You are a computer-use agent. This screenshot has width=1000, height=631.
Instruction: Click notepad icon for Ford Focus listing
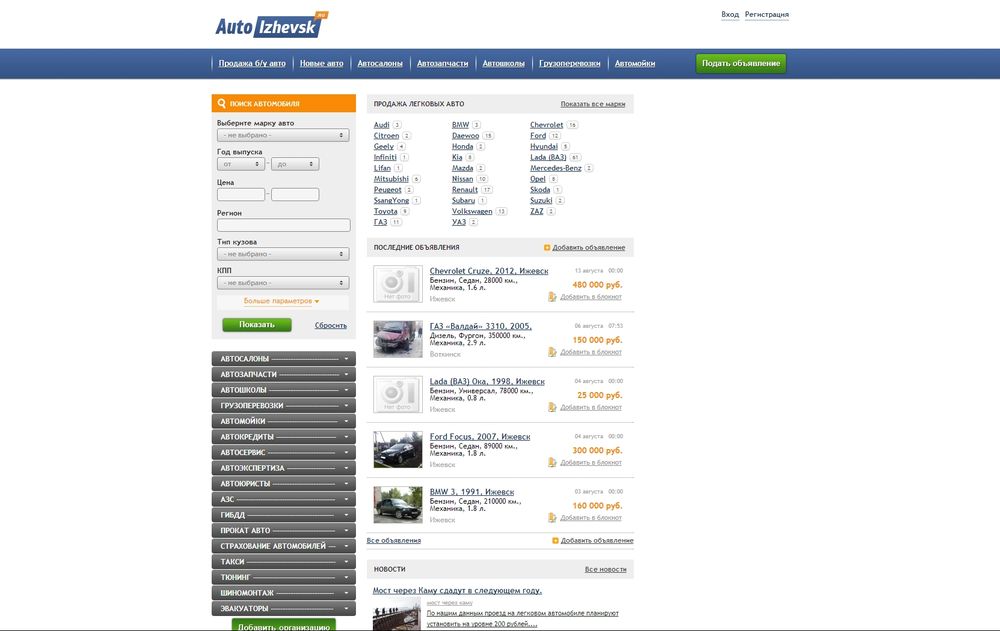[x=552, y=463]
